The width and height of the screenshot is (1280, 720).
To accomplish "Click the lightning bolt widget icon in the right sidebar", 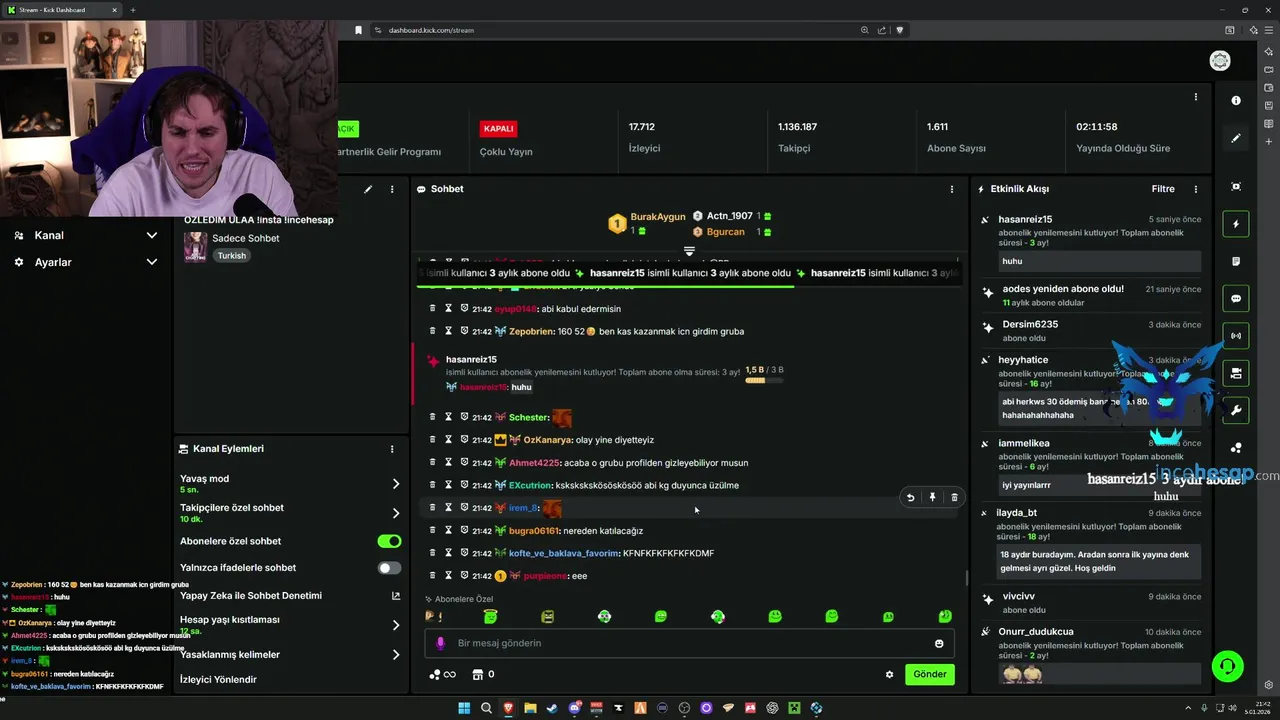I will [x=1236, y=224].
